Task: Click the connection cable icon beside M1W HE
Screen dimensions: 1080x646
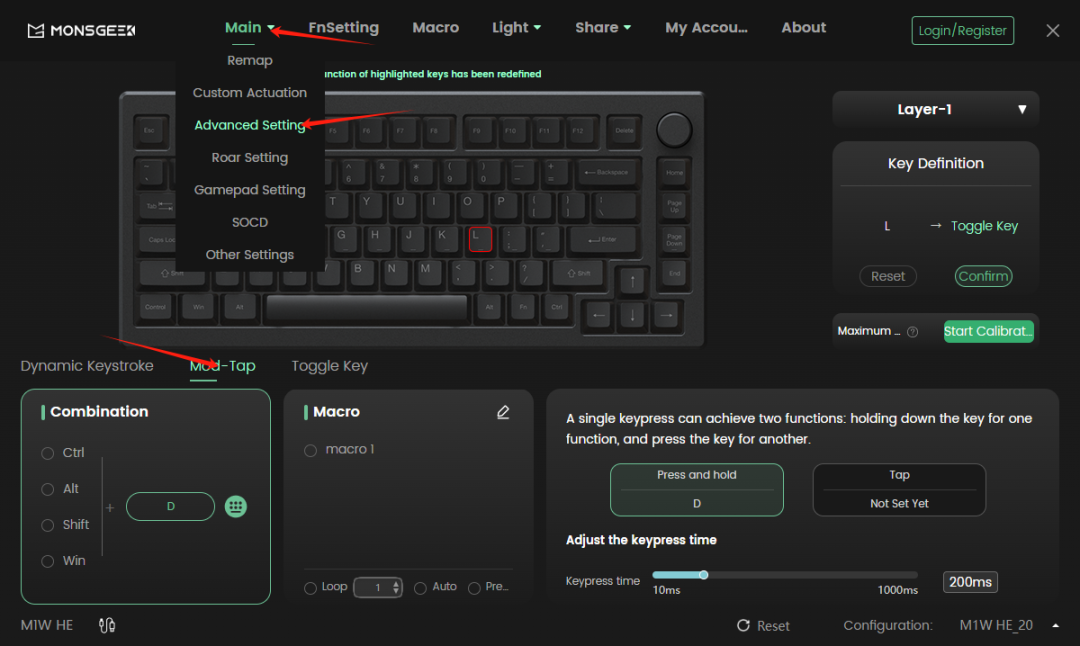Action: point(107,624)
